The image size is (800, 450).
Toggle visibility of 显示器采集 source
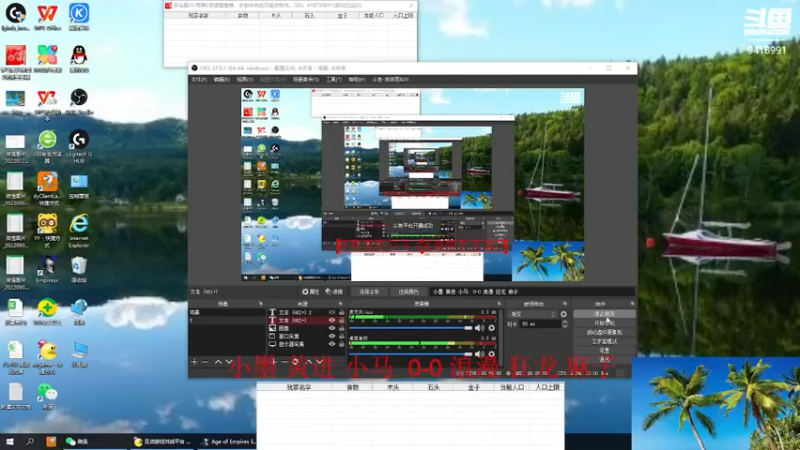click(332, 344)
